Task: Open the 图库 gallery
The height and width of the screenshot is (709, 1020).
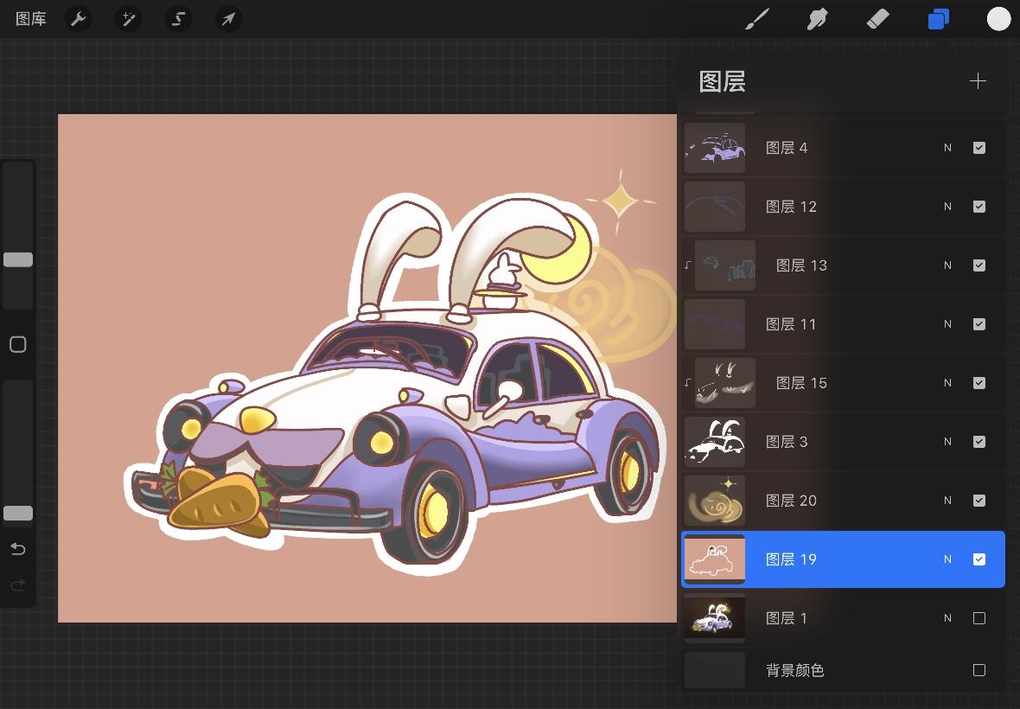Action: [x=31, y=19]
